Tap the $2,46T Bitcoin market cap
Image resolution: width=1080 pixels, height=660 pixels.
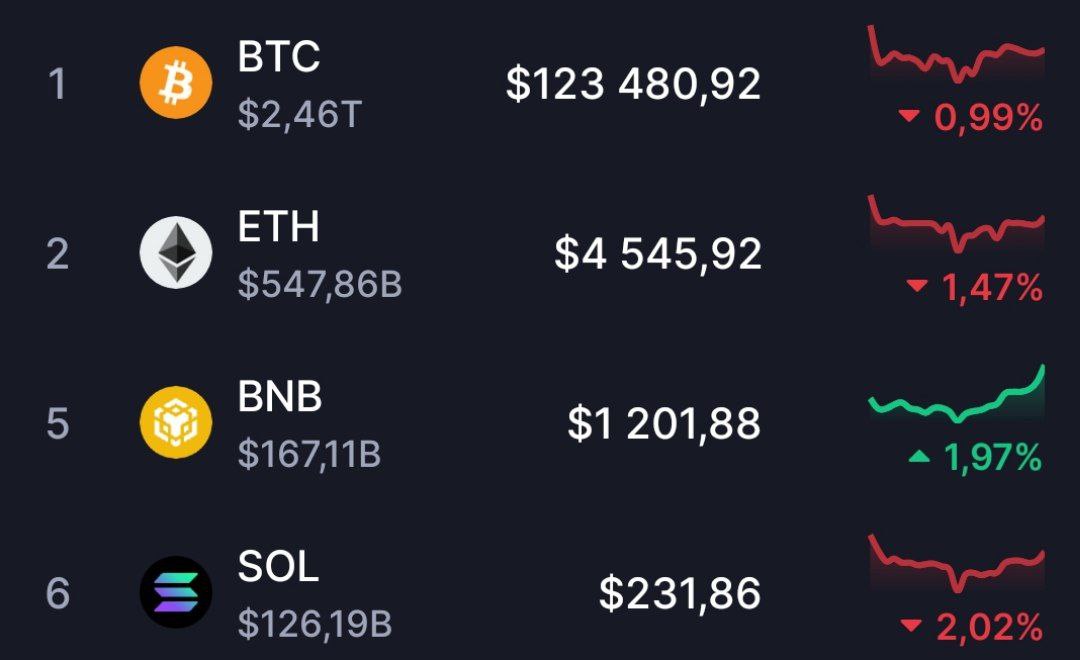299,116
